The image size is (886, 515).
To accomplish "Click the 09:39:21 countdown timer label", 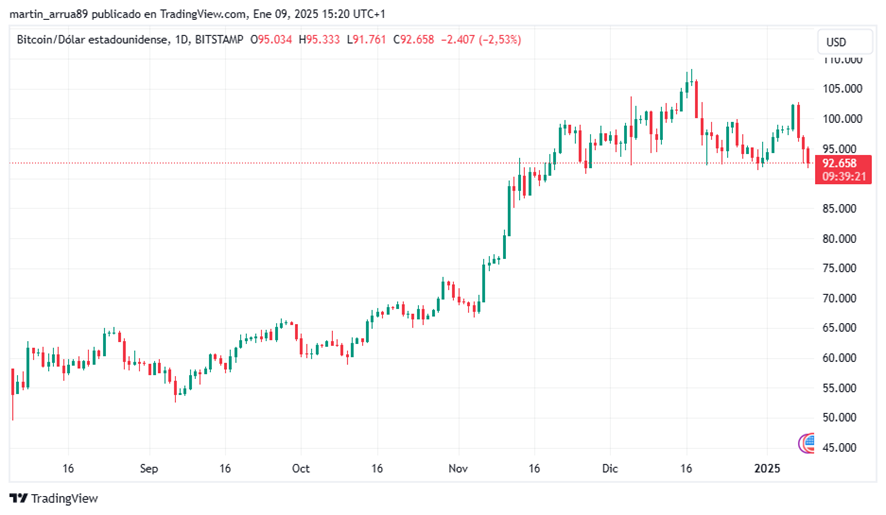I will pos(844,176).
